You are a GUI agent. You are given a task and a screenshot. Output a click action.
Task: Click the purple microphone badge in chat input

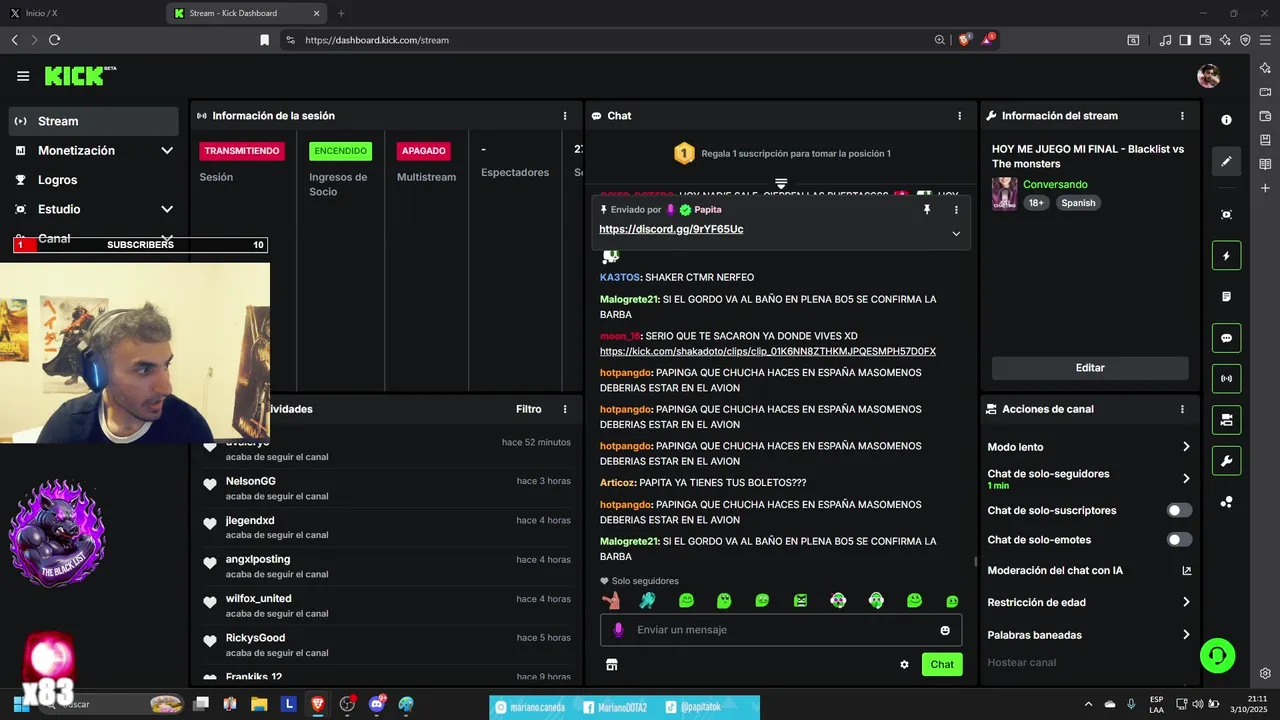[618, 630]
